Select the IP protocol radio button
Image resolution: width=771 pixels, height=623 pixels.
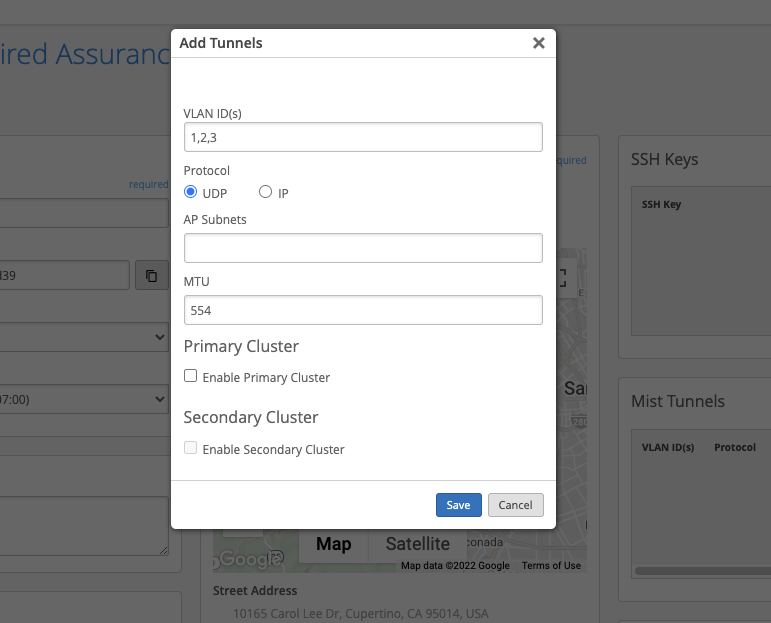(x=266, y=192)
